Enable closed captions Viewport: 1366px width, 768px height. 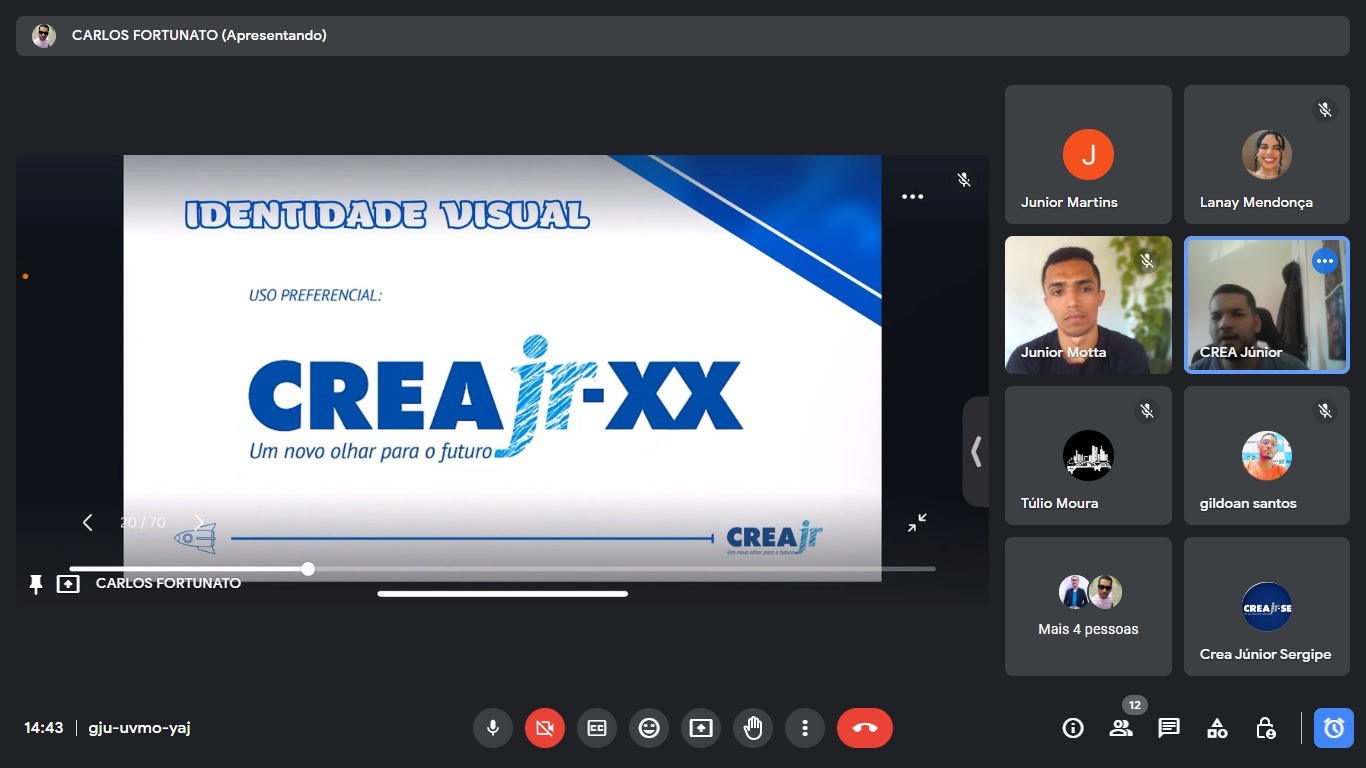coord(597,728)
